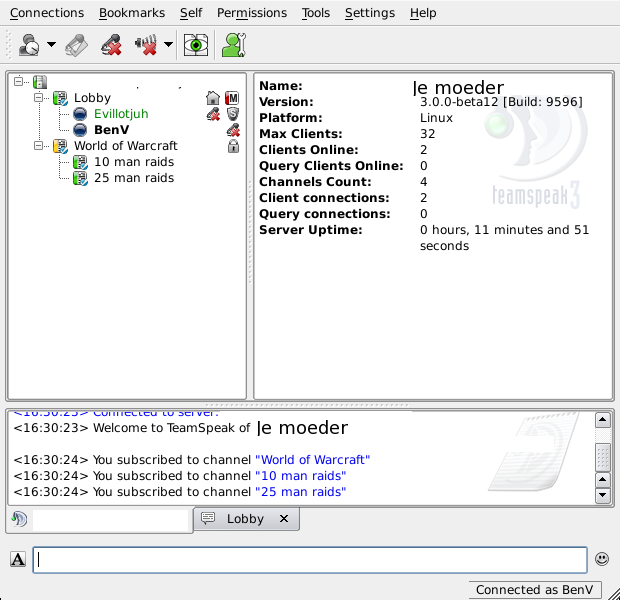Click the lower scroll-up arrow in chat scrollbar

[603, 480]
